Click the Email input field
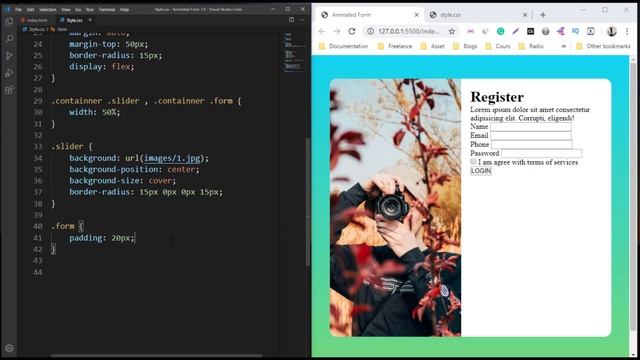The height and width of the screenshot is (360, 640). point(531,136)
